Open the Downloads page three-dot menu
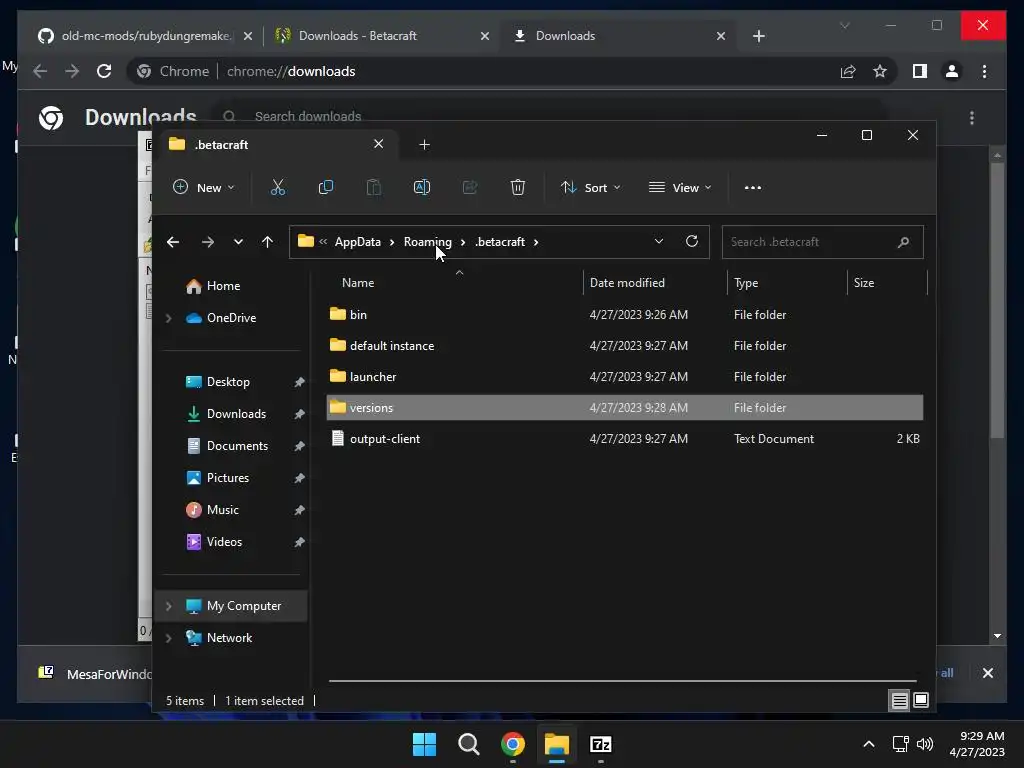Screen dimensions: 1024x768 click(x=972, y=118)
